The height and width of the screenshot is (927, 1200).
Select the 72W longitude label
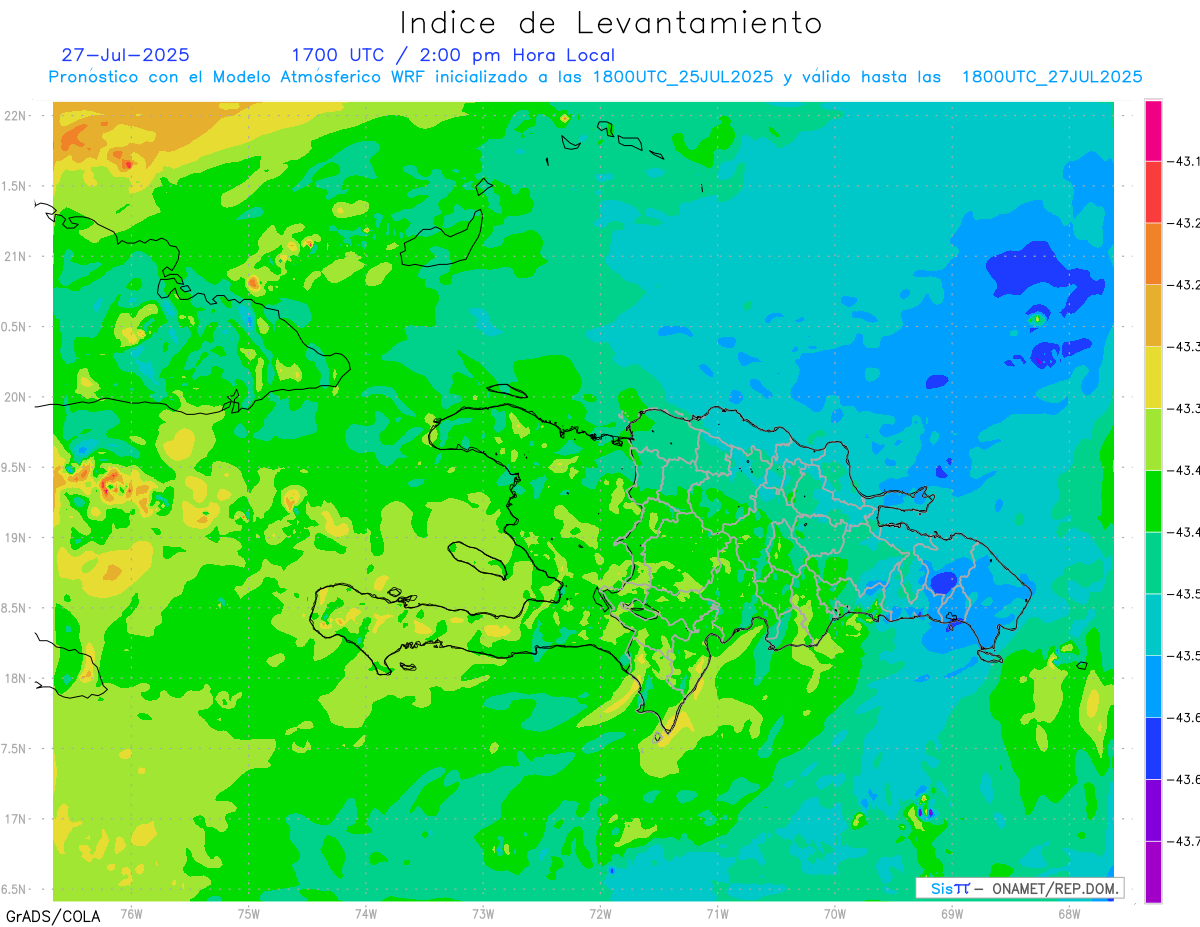click(600, 914)
